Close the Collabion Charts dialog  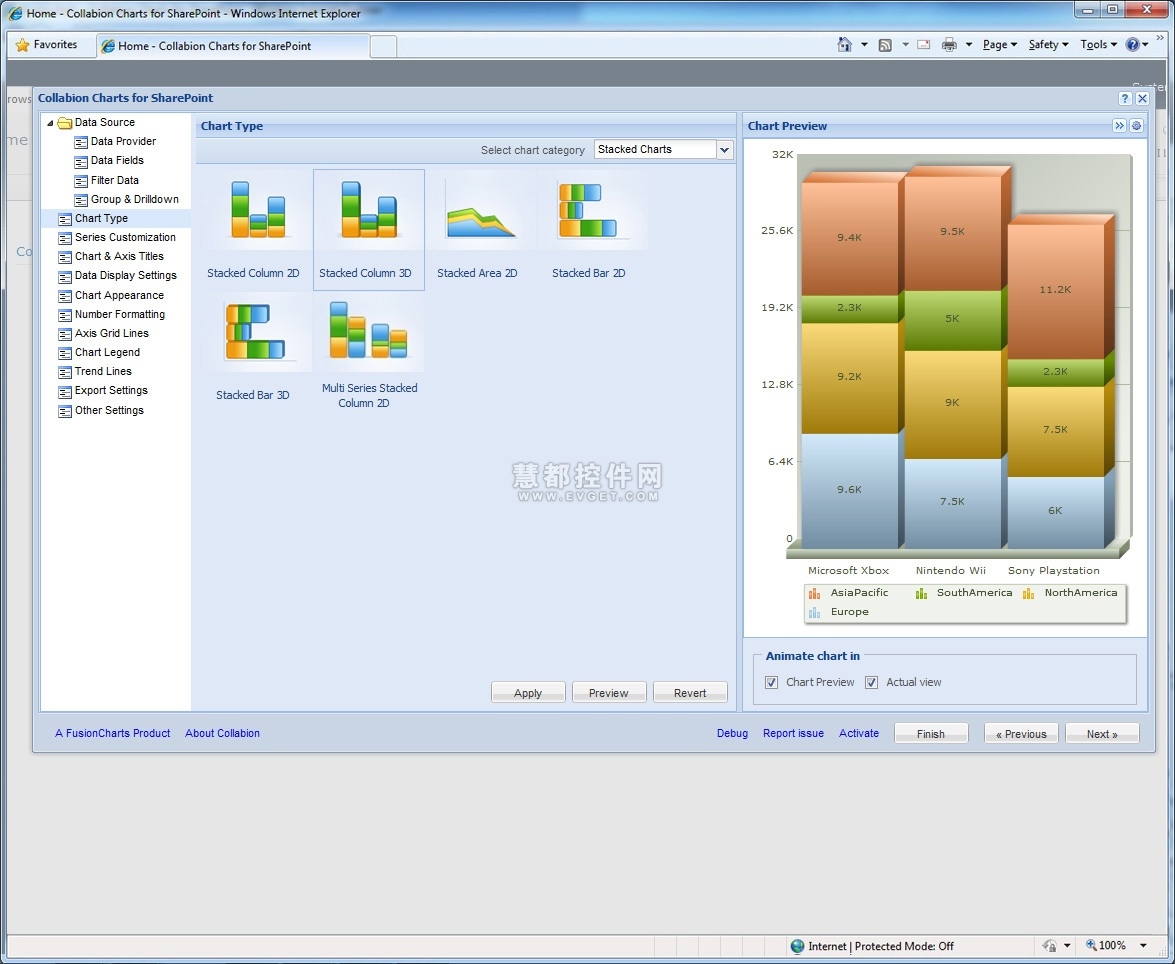tap(1142, 98)
